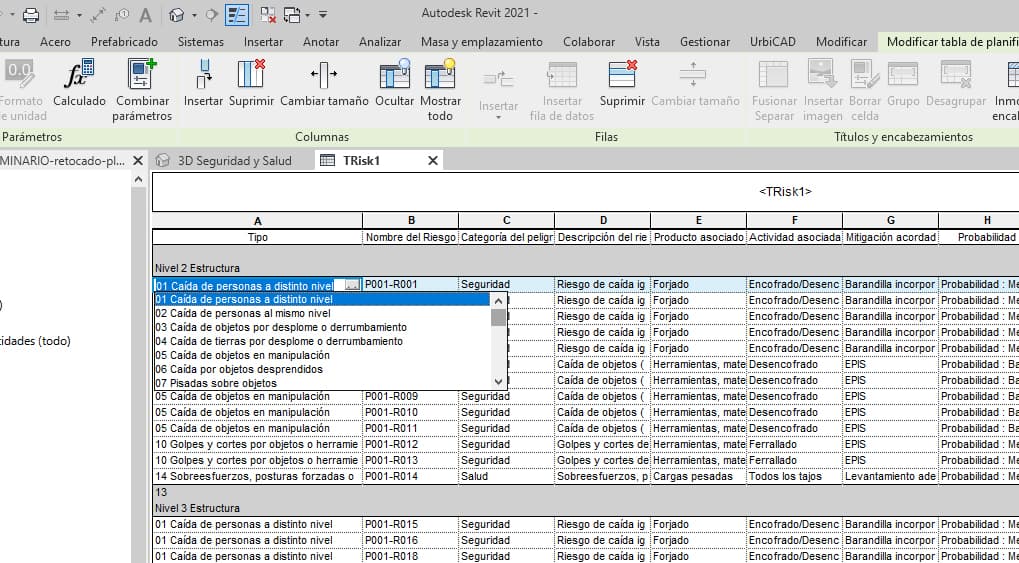Click cell P001-R014
The image size is (1019, 563).
point(411,477)
